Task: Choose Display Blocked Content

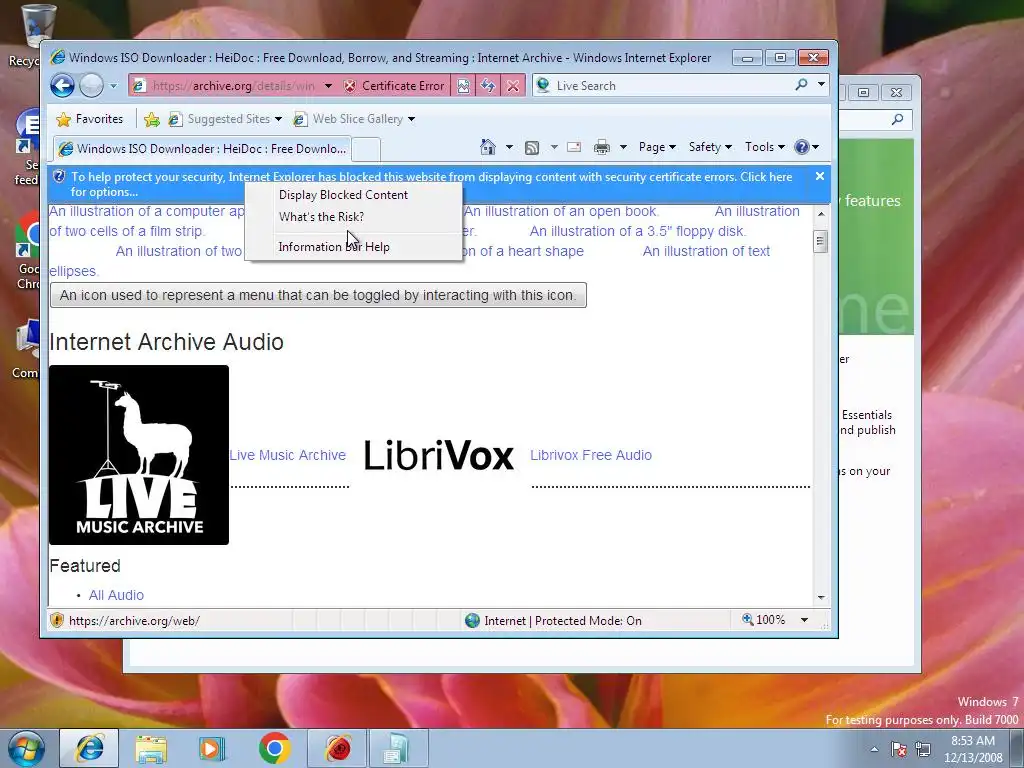Action: click(344, 195)
